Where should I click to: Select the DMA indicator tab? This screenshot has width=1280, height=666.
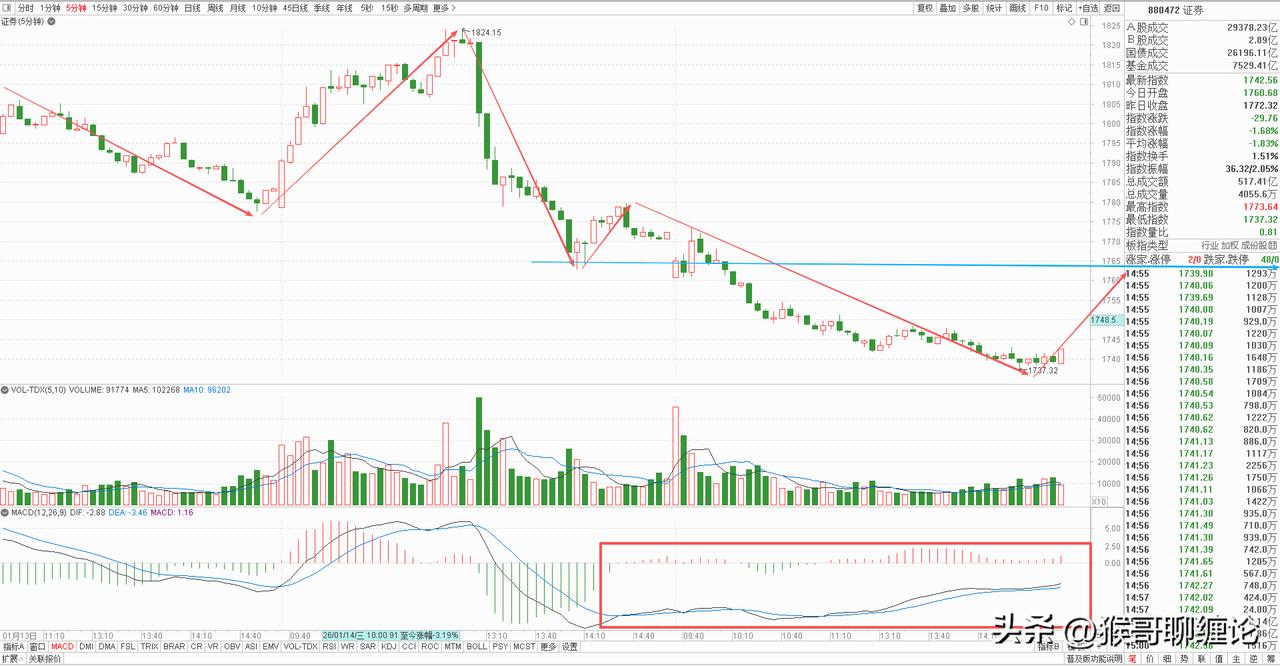point(107,646)
